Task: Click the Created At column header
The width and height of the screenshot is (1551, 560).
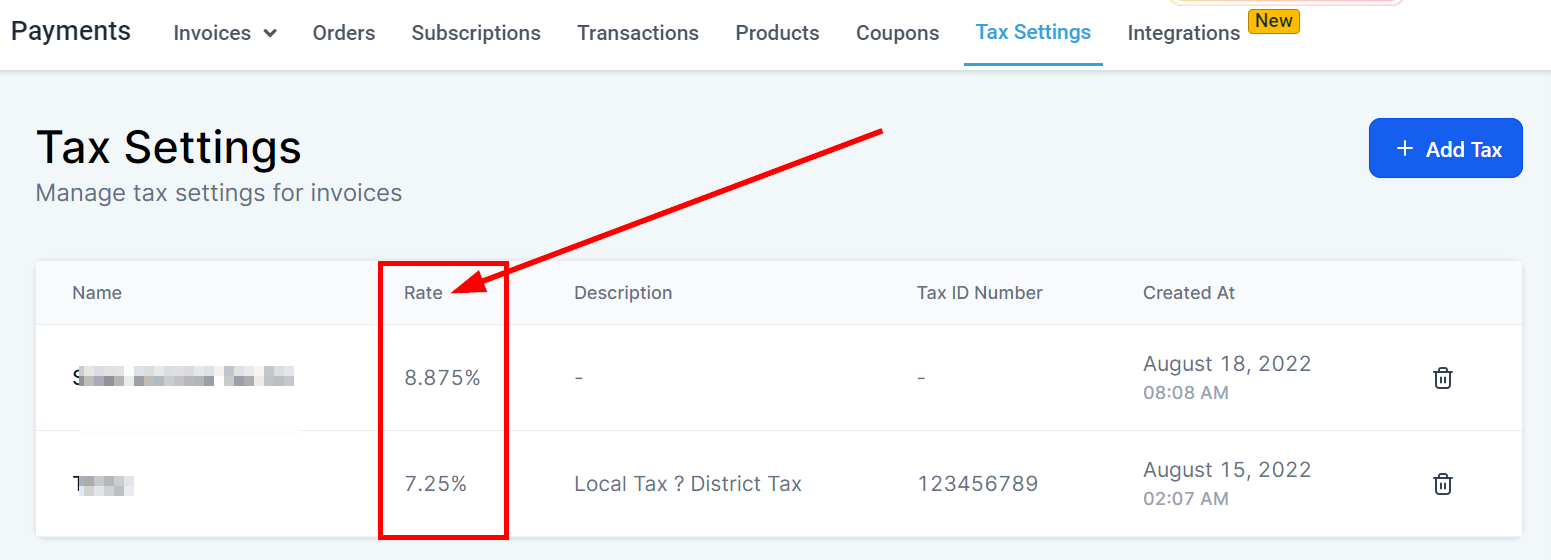Action: click(x=1188, y=293)
